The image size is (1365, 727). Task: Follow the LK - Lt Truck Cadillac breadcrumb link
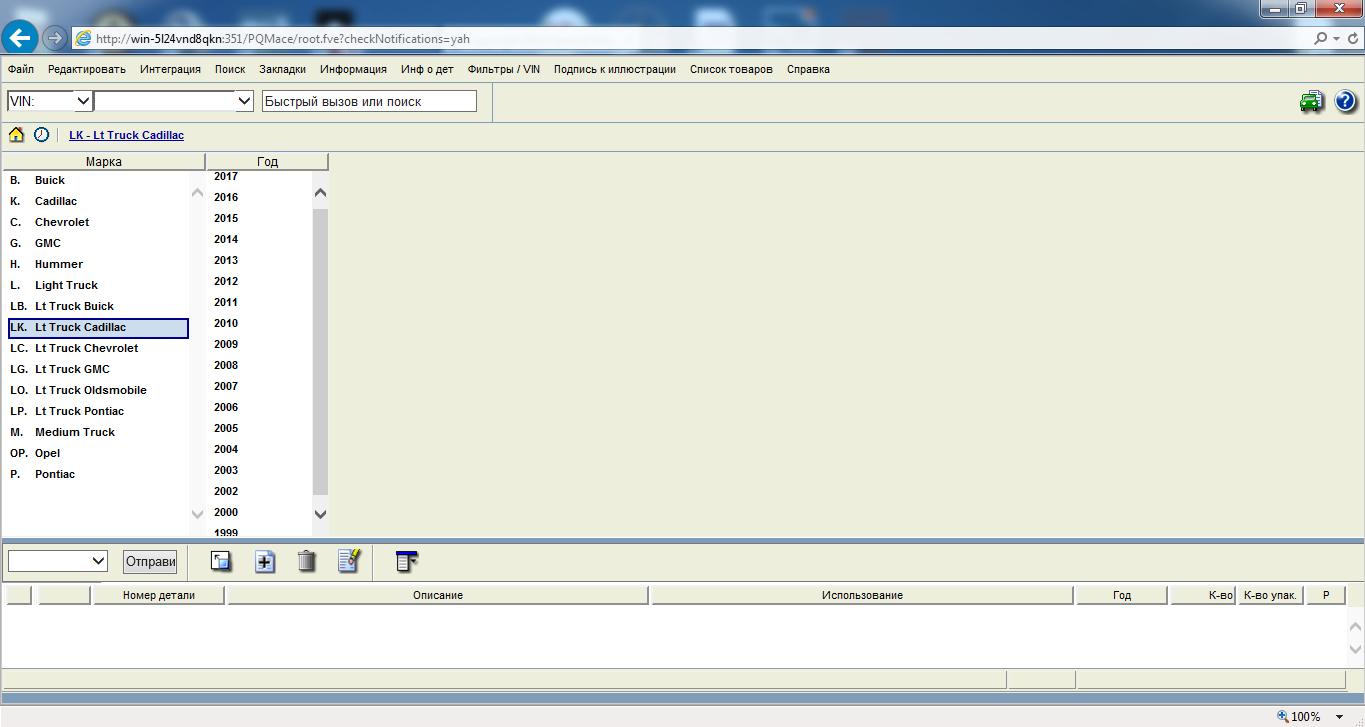[126, 135]
